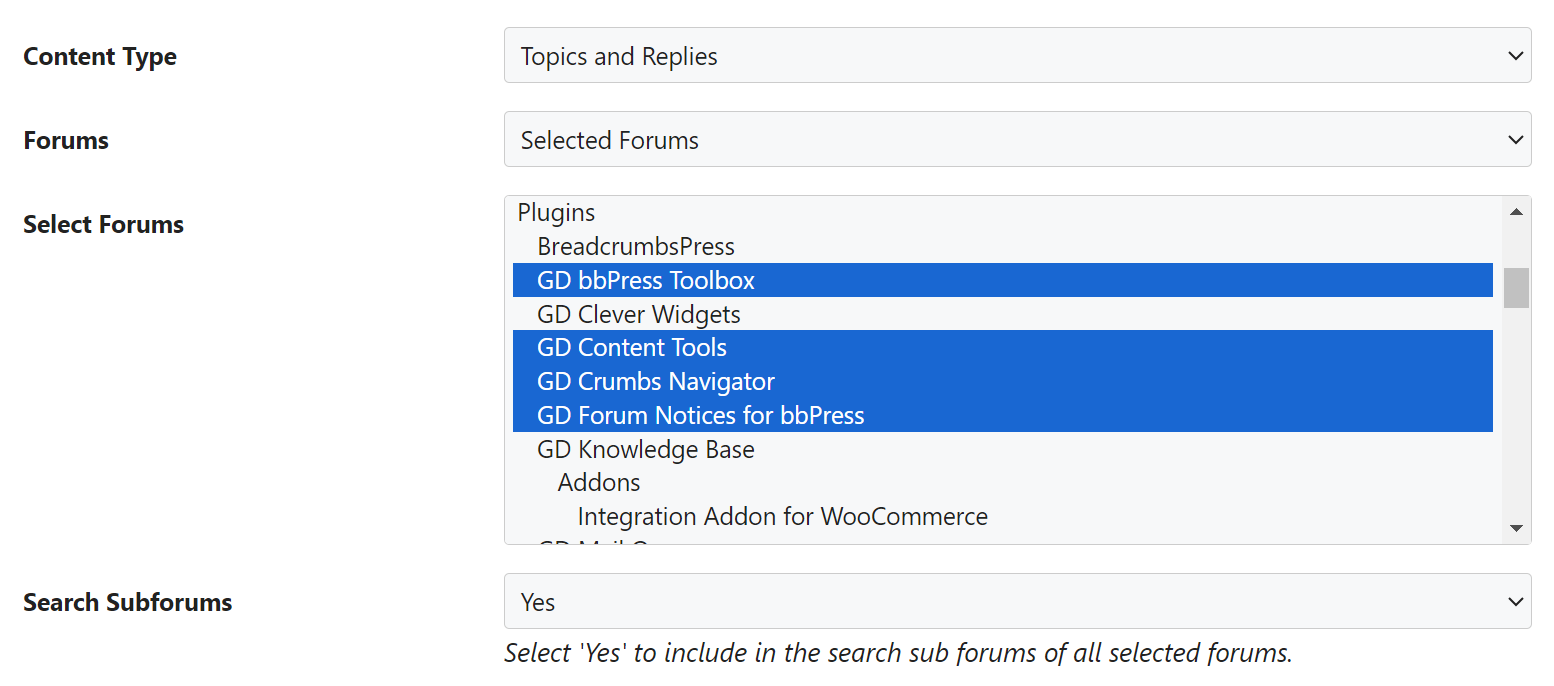Select Integration Addon for WooCommerce

click(782, 517)
